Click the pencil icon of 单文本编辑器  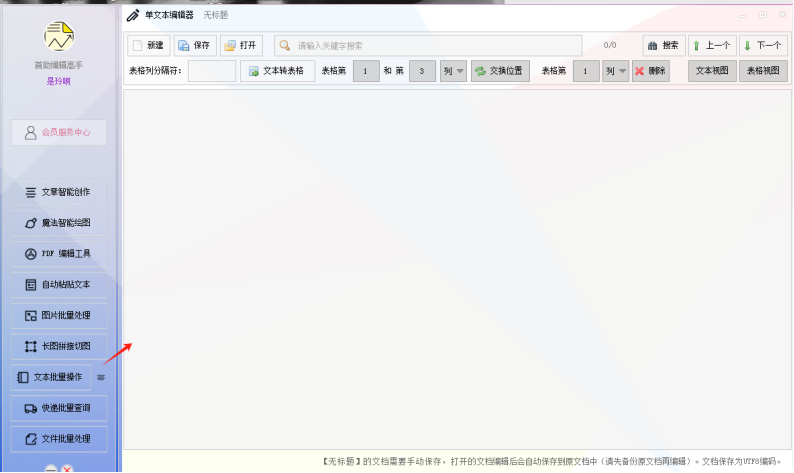(x=133, y=15)
